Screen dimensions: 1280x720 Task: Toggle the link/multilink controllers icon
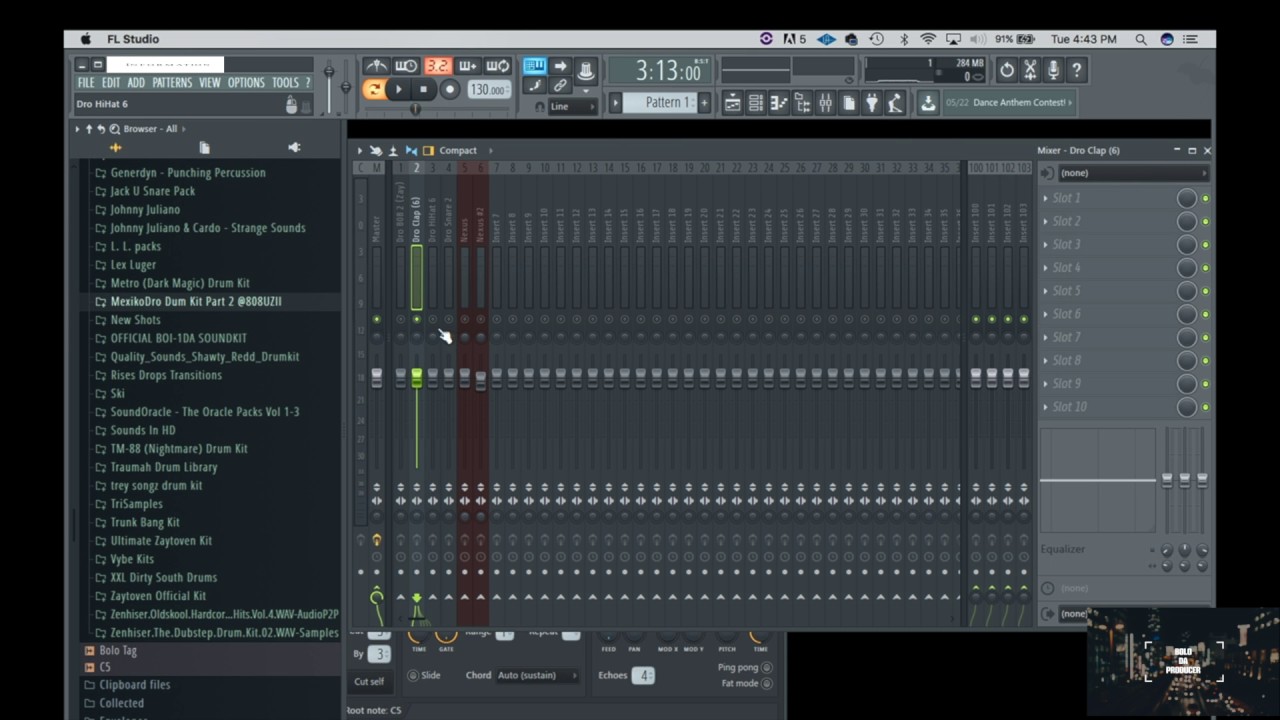click(x=560, y=86)
